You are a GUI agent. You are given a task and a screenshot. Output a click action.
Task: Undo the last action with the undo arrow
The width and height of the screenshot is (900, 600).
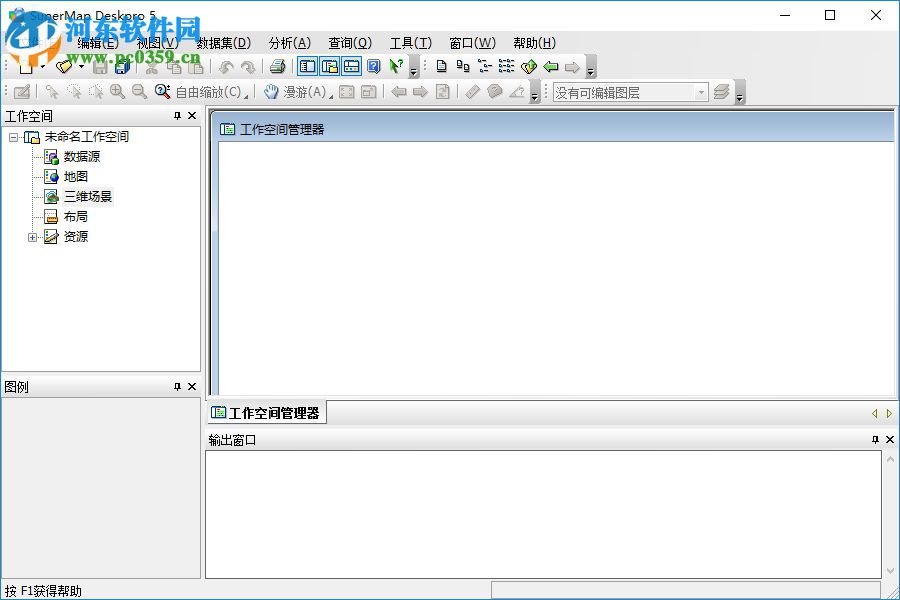click(227, 67)
